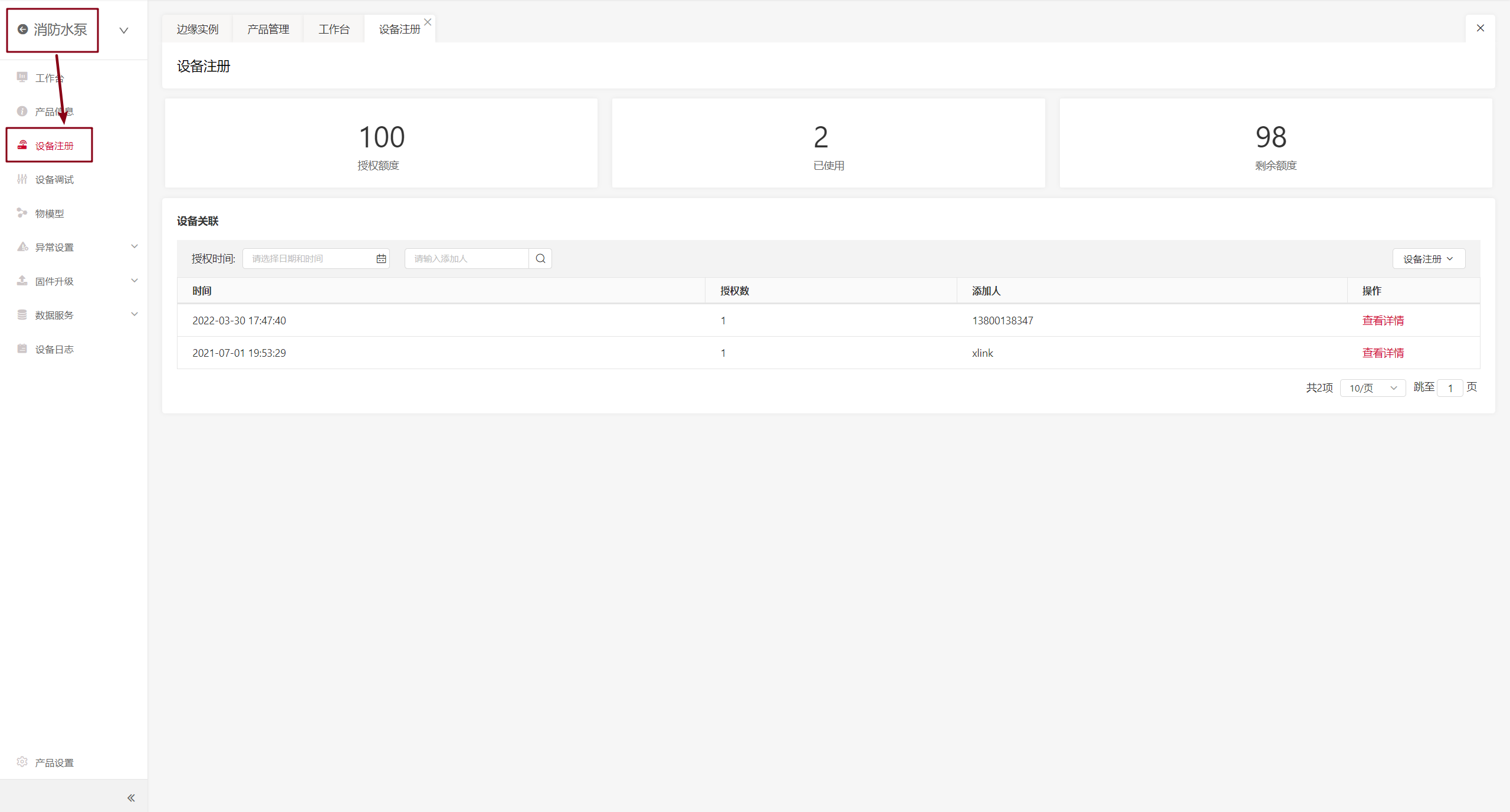Expand the 异常设置 menu
Image resolution: width=1510 pixels, height=812 pixels.
[x=134, y=246]
